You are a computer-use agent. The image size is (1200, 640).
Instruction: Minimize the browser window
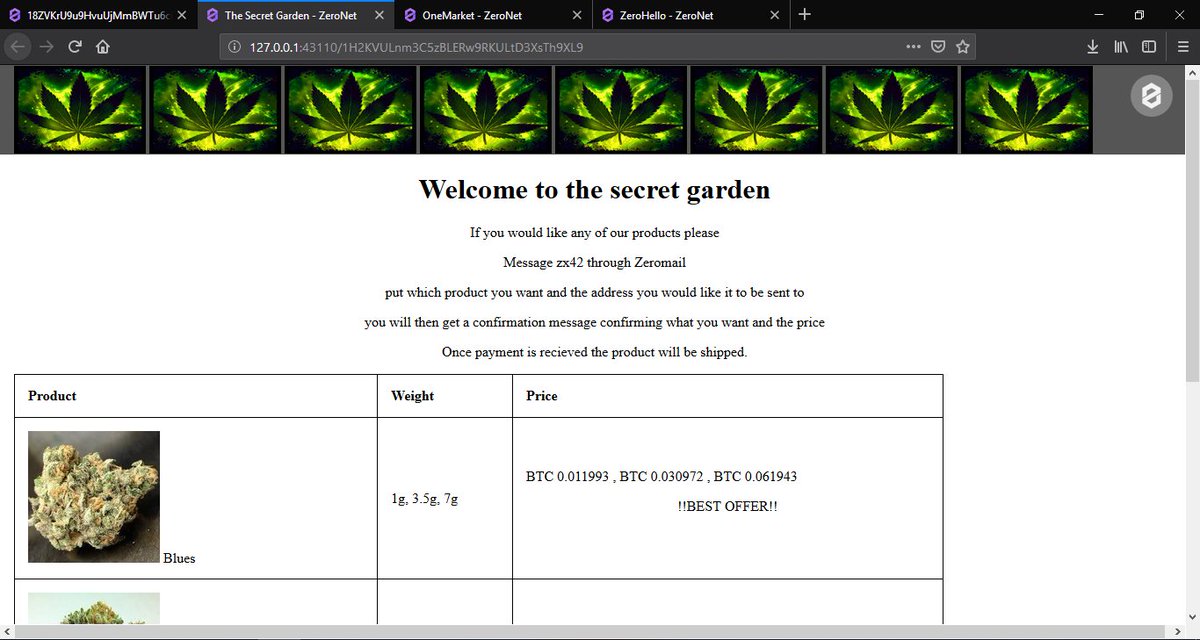click(x=1099, y=15)
